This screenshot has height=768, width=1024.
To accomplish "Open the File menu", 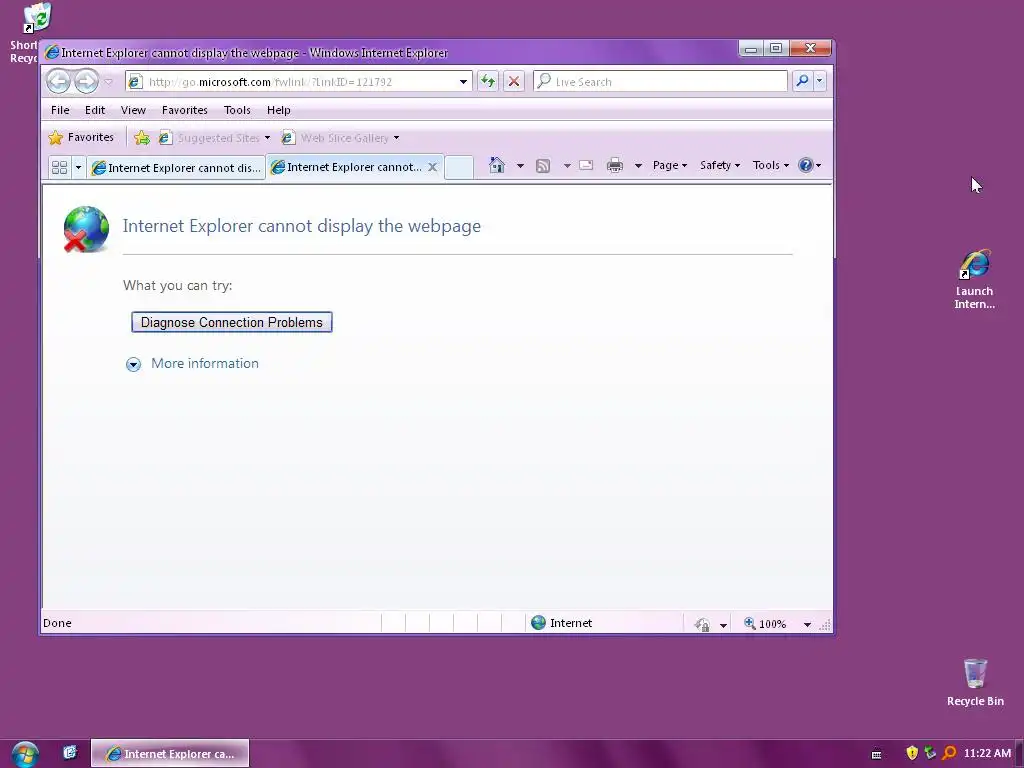I will (x=60, y=110).
